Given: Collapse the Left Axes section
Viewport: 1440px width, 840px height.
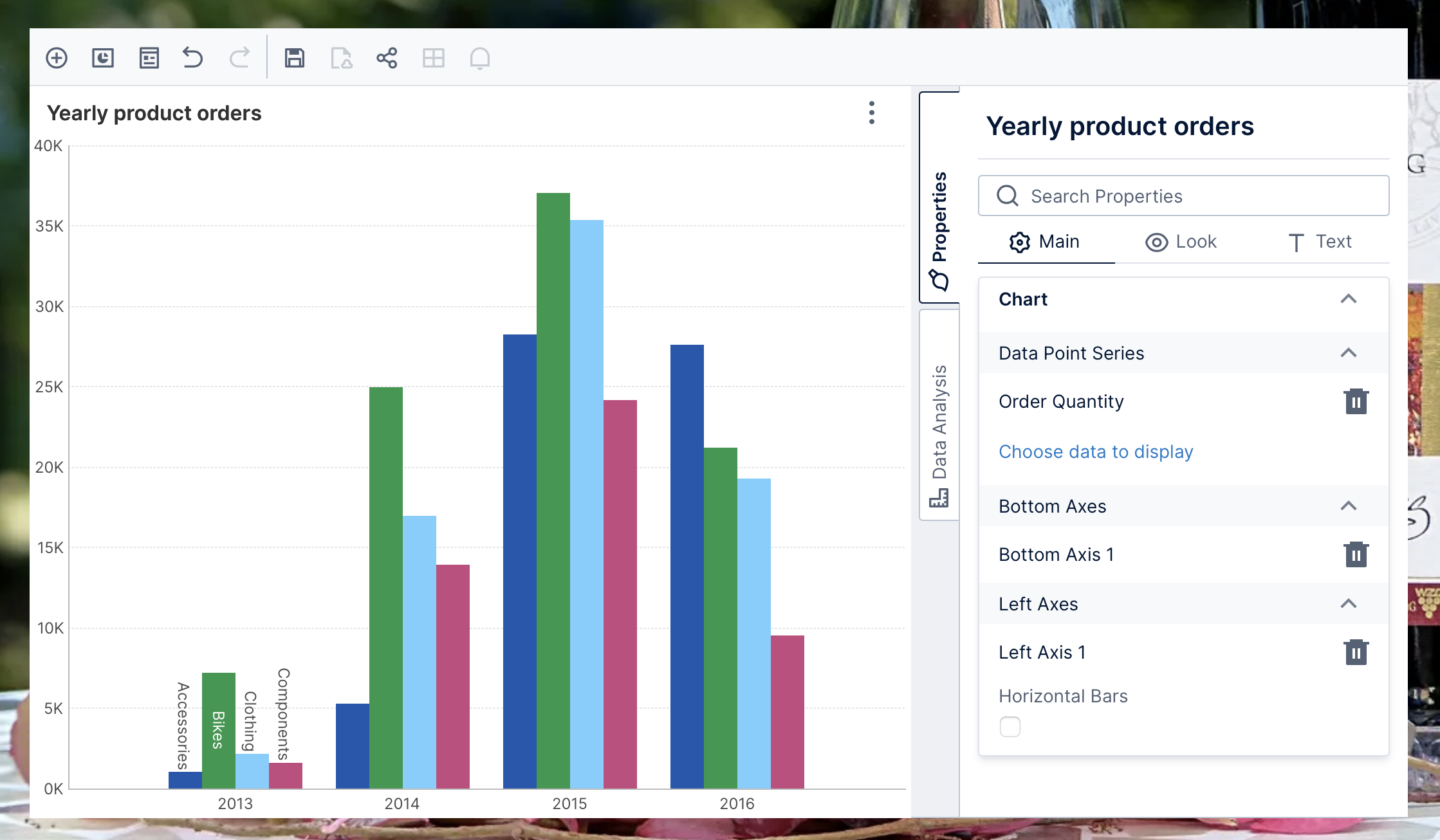Looking at the screenshot, I should [x=1349, y=603].
